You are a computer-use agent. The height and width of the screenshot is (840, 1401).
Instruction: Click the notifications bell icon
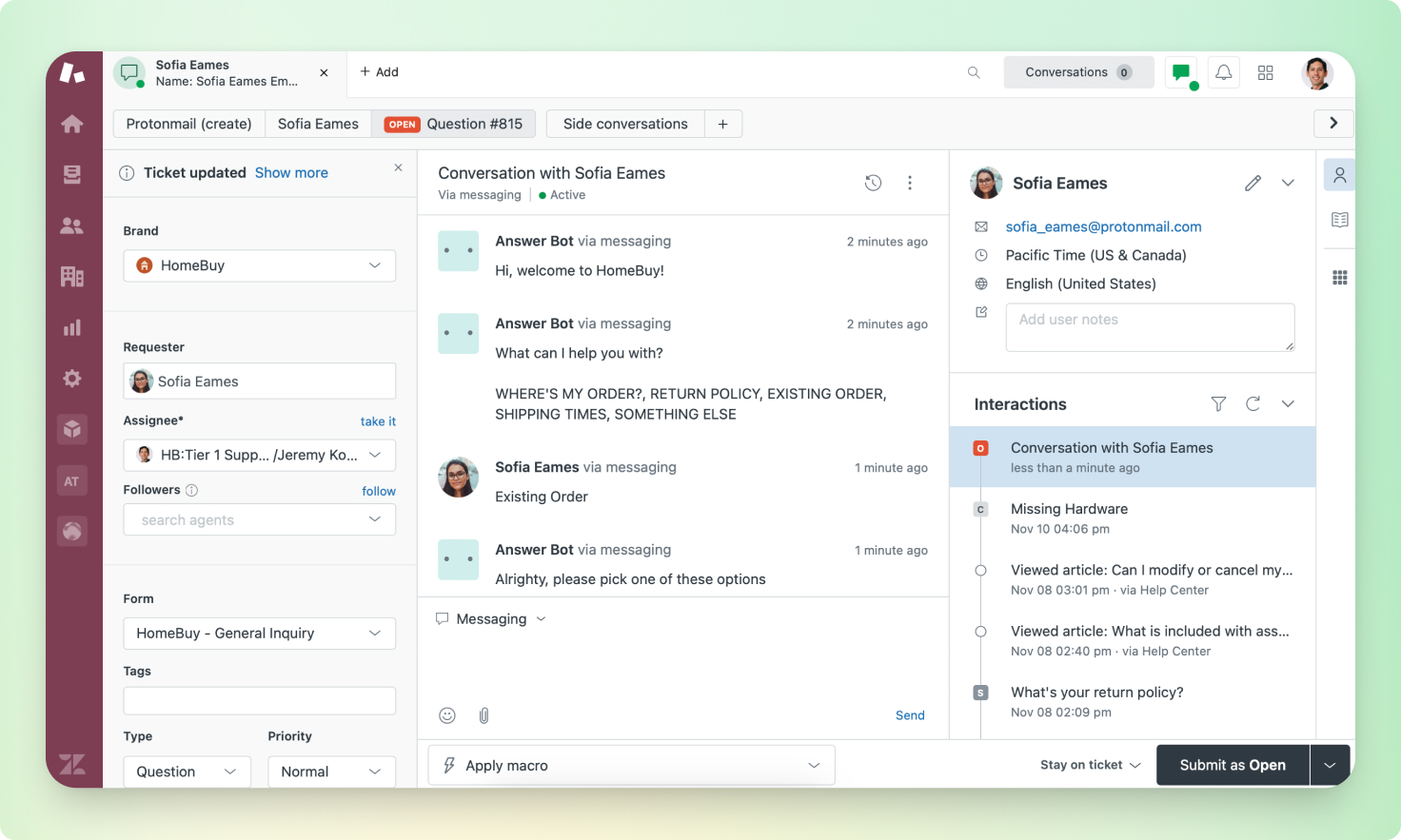point(1224,72)
